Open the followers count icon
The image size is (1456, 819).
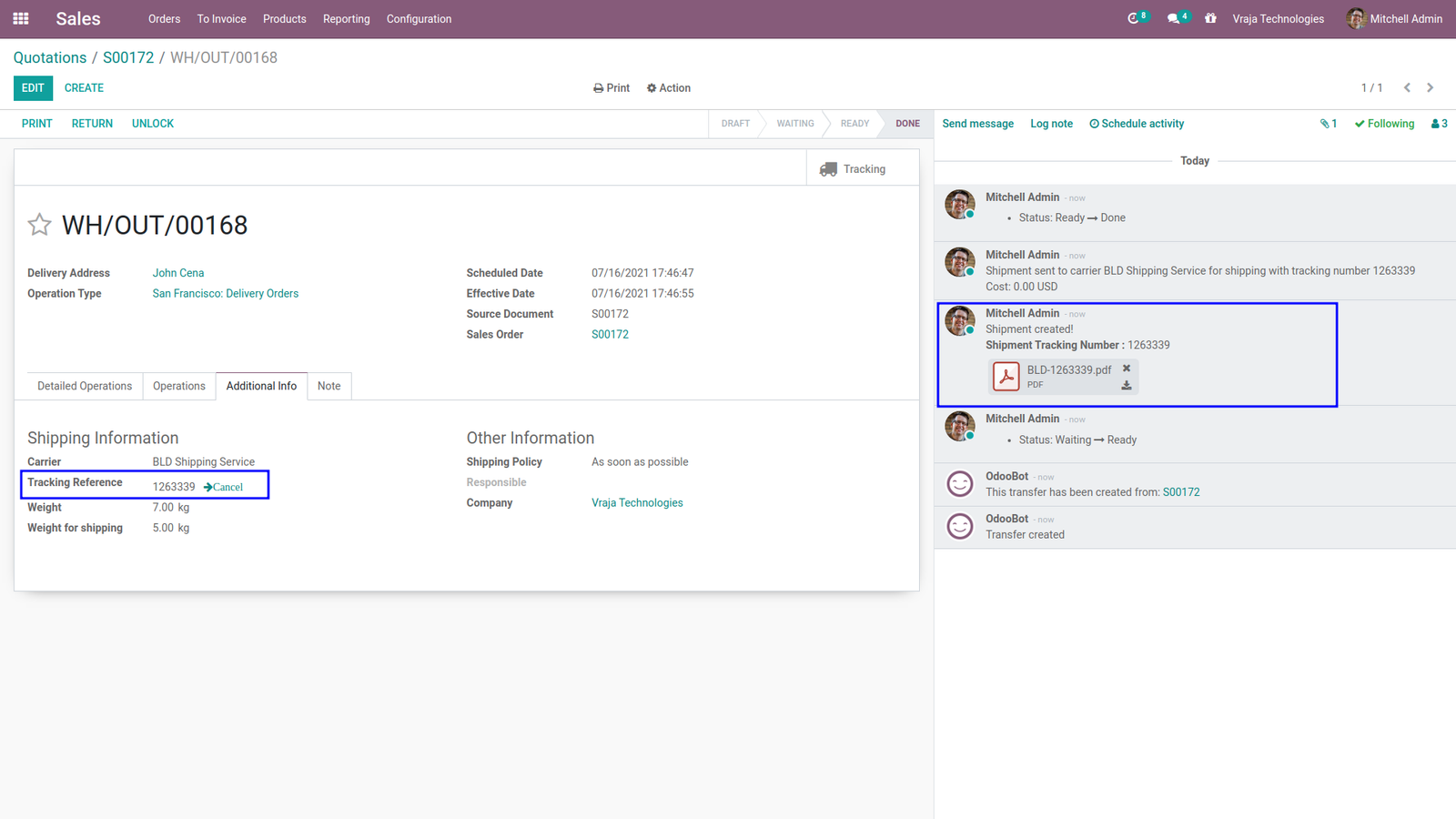(1439, 124)
